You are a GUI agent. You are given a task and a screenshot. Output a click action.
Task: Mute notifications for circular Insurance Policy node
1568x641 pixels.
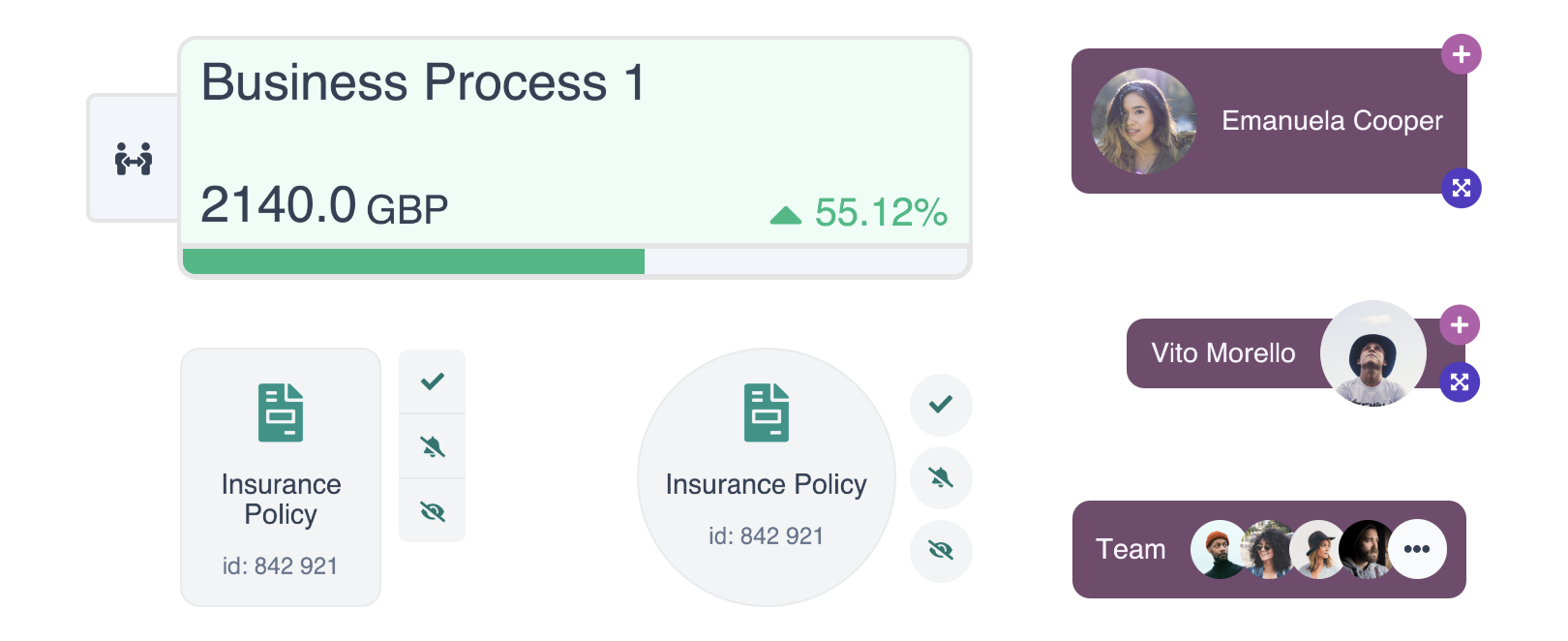tap(941, 477)
